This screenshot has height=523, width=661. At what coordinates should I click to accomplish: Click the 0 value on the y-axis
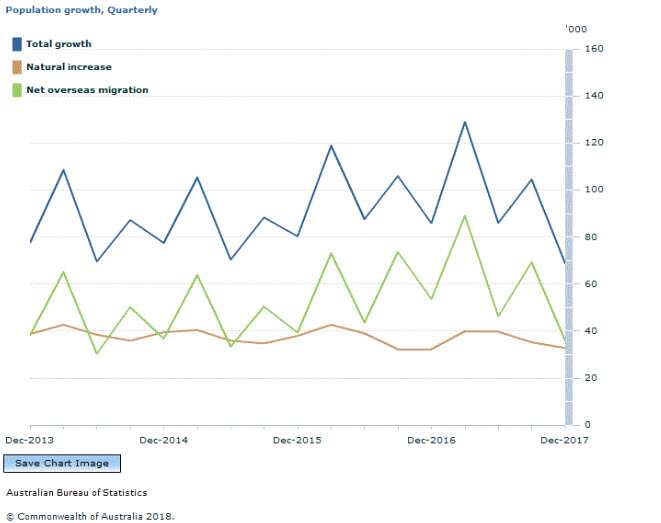587,425
